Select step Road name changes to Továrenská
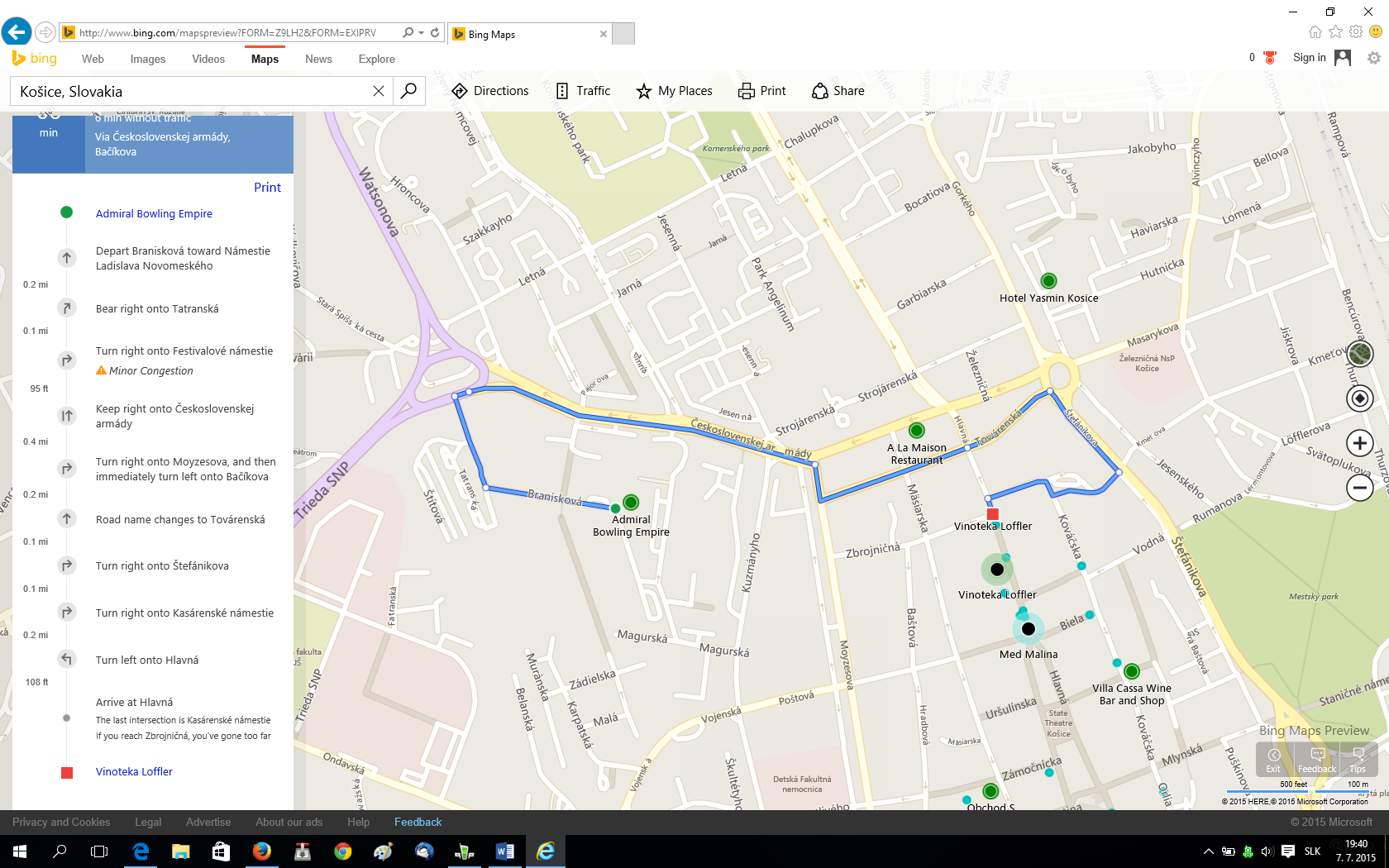Image resolution: width=1389 pixels, height=868 pixels. pos(180,519)
